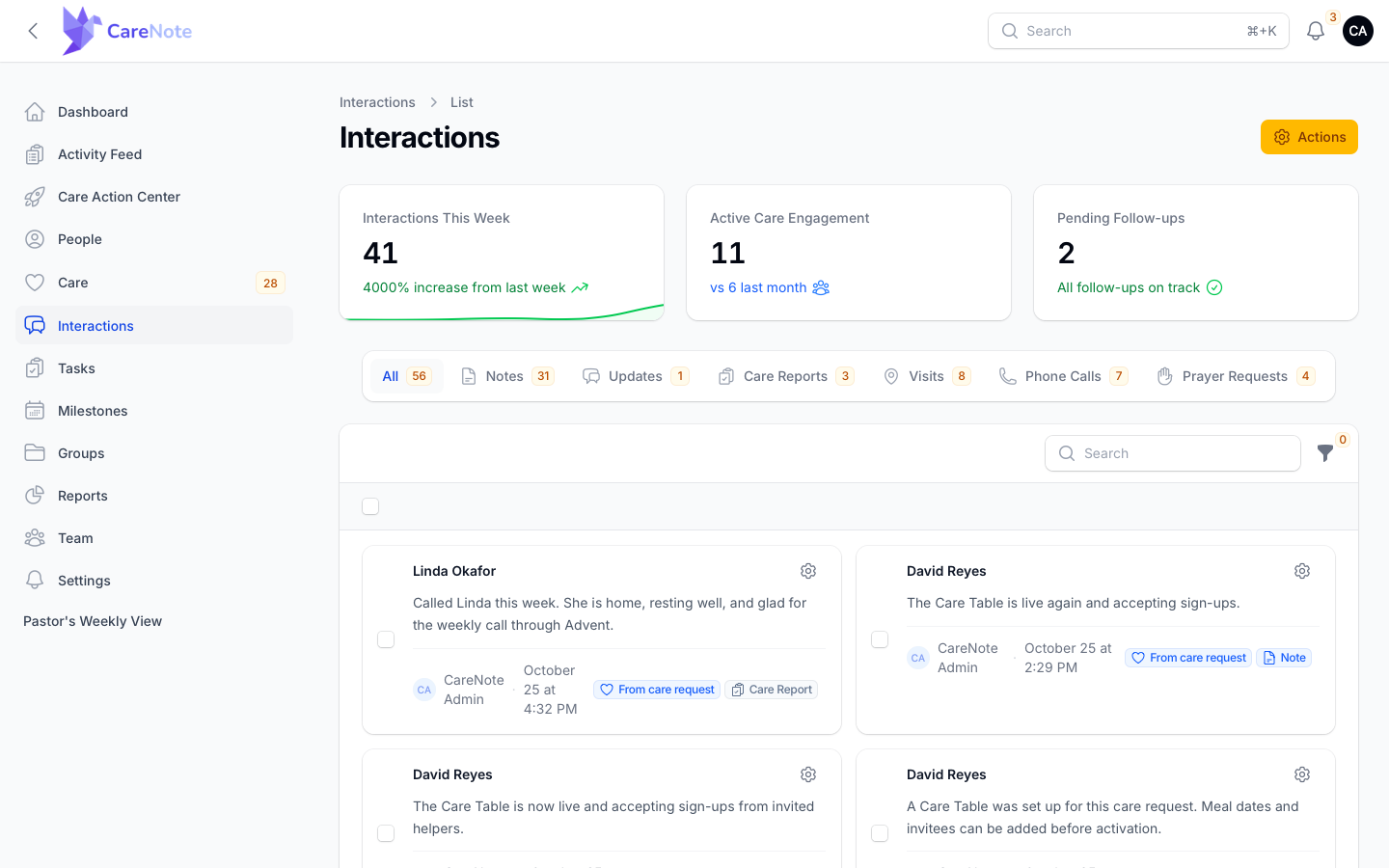Switch to the Care Reports tab

786,376
